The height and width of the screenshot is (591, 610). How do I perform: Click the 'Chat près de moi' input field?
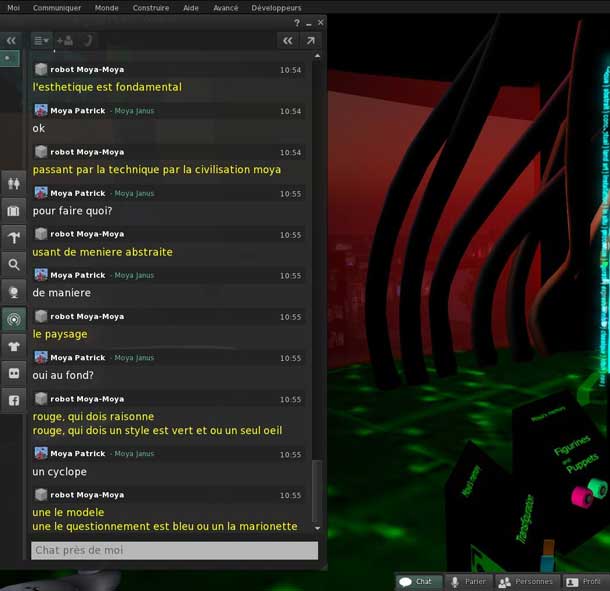[174, 551]
